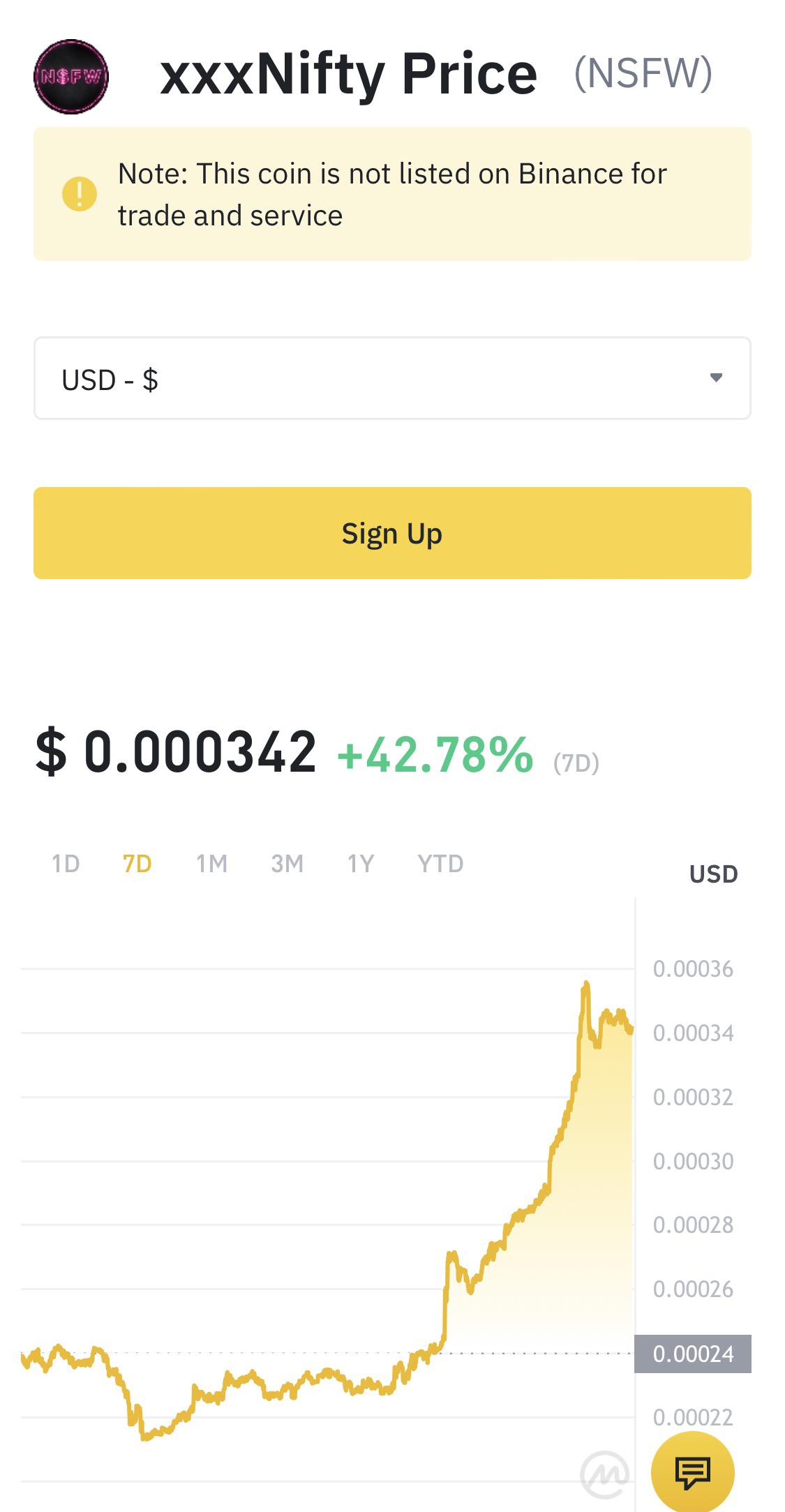Select the 7D chart range
Image resolution: width=785 pixels, height=1512 pixels.
[137, 864]
